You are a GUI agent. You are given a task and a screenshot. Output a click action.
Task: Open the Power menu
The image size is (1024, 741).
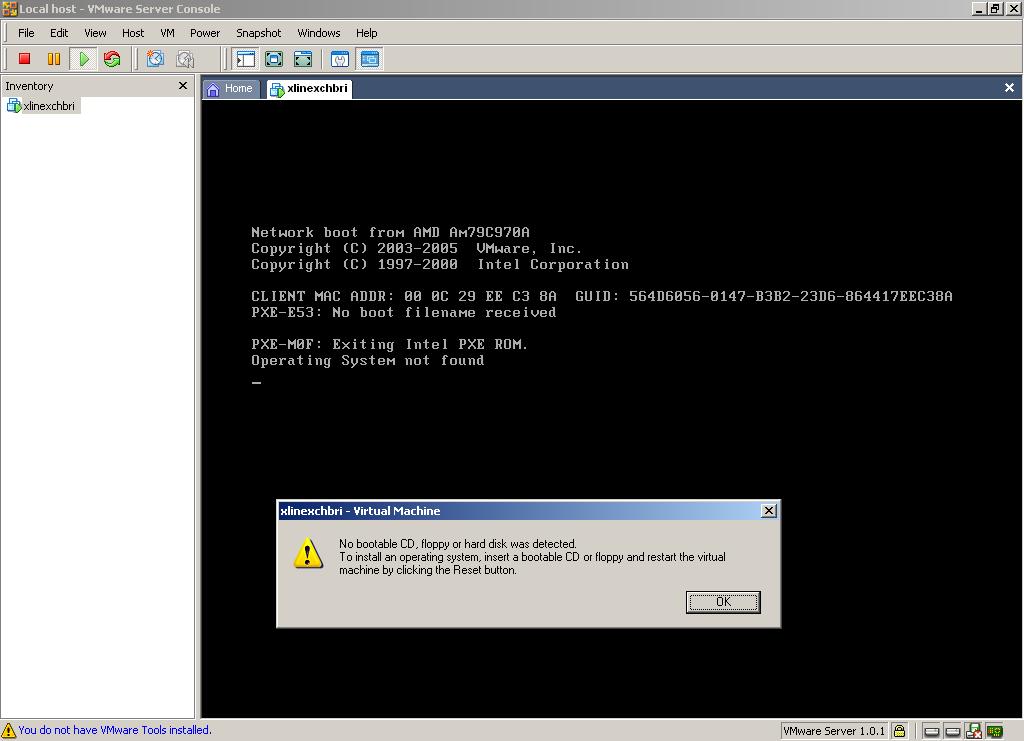click(x=204, y=32)
